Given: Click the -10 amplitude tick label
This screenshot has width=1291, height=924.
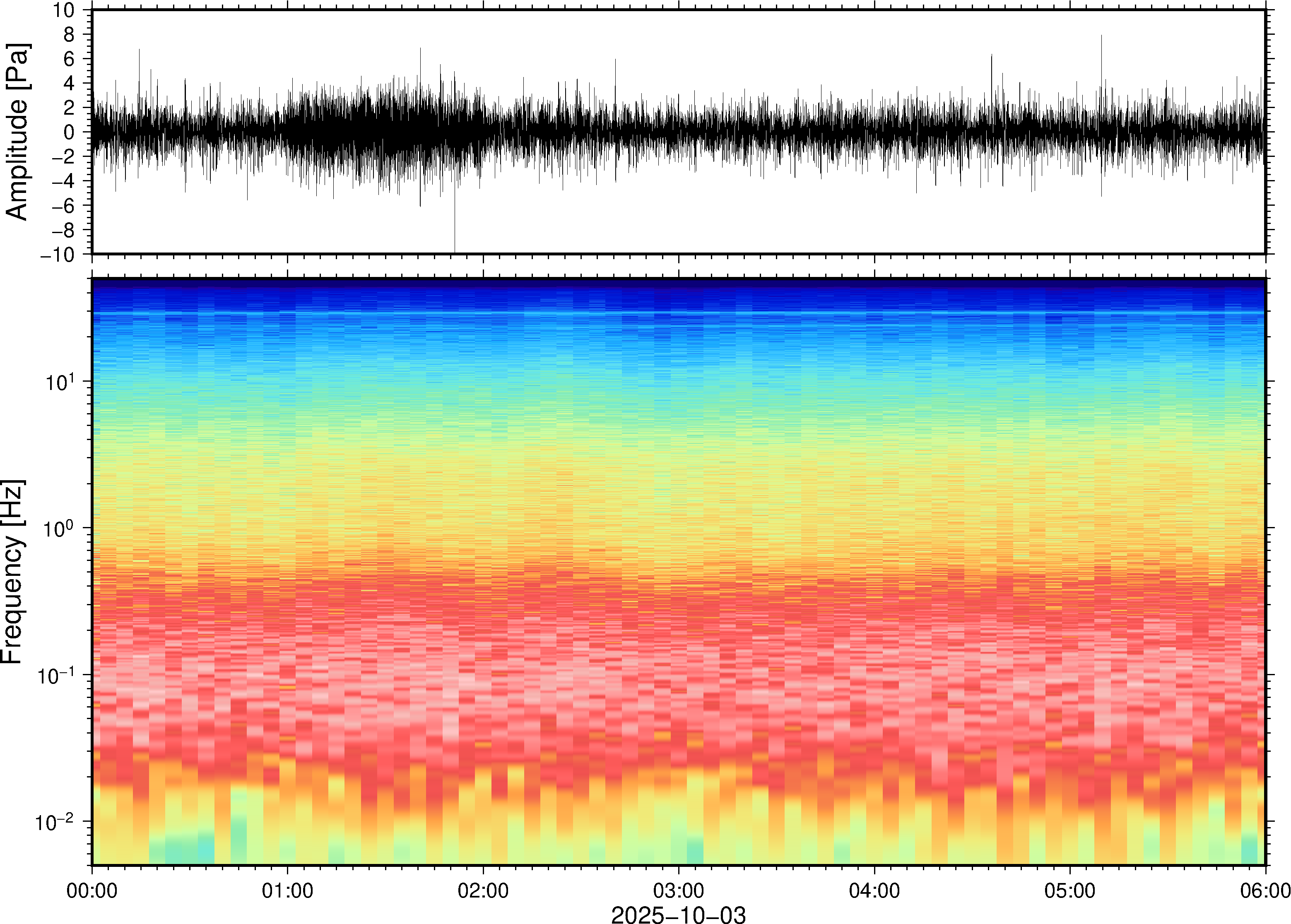Looking at the screenshot, I should (x=58, y=254).
